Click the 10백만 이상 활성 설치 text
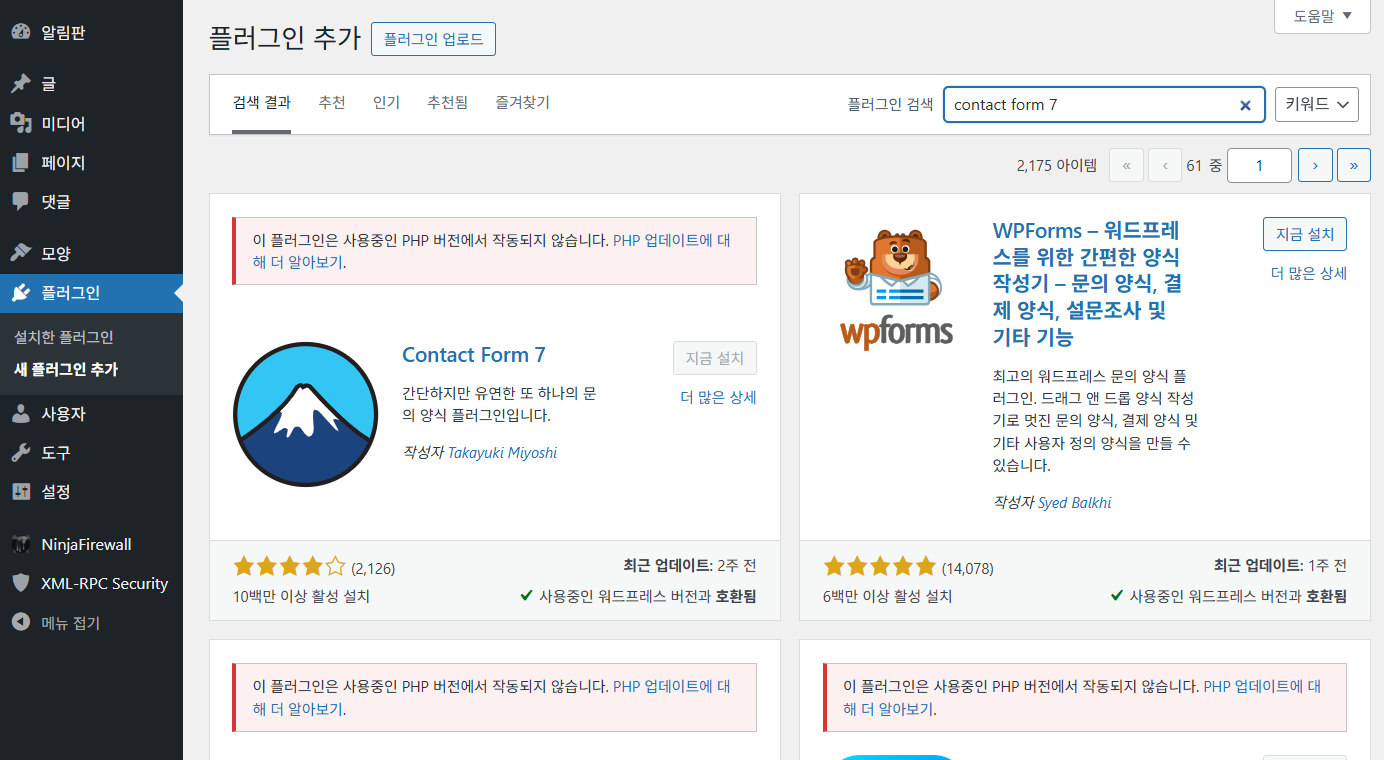The height and width of the screenshot is (760, 1384). tap(301, 597)
